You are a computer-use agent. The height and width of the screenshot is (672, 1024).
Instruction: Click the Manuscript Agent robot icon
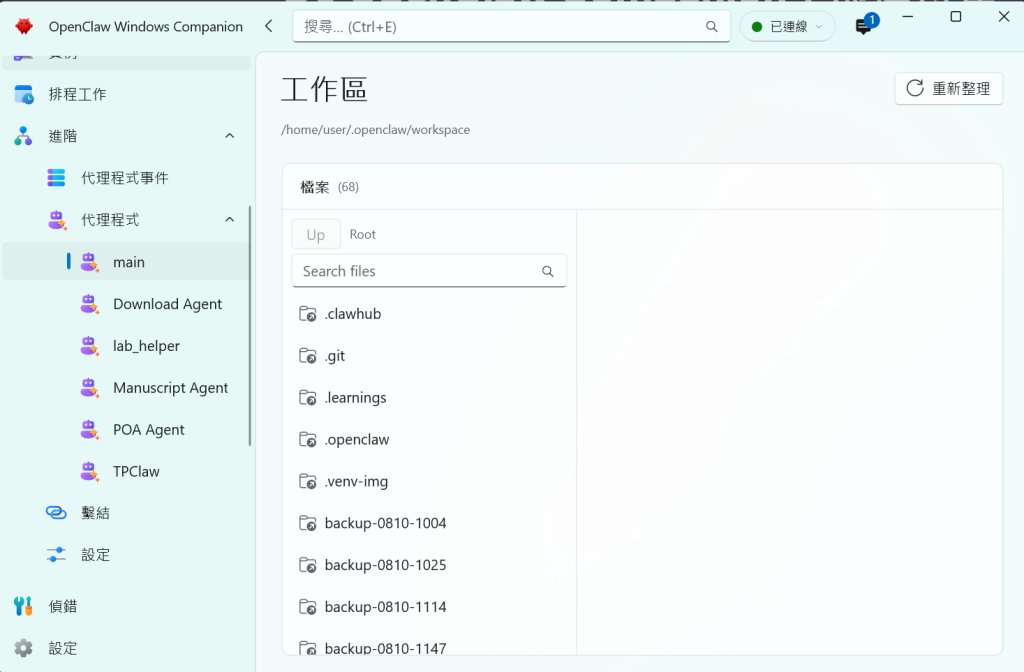89,388
